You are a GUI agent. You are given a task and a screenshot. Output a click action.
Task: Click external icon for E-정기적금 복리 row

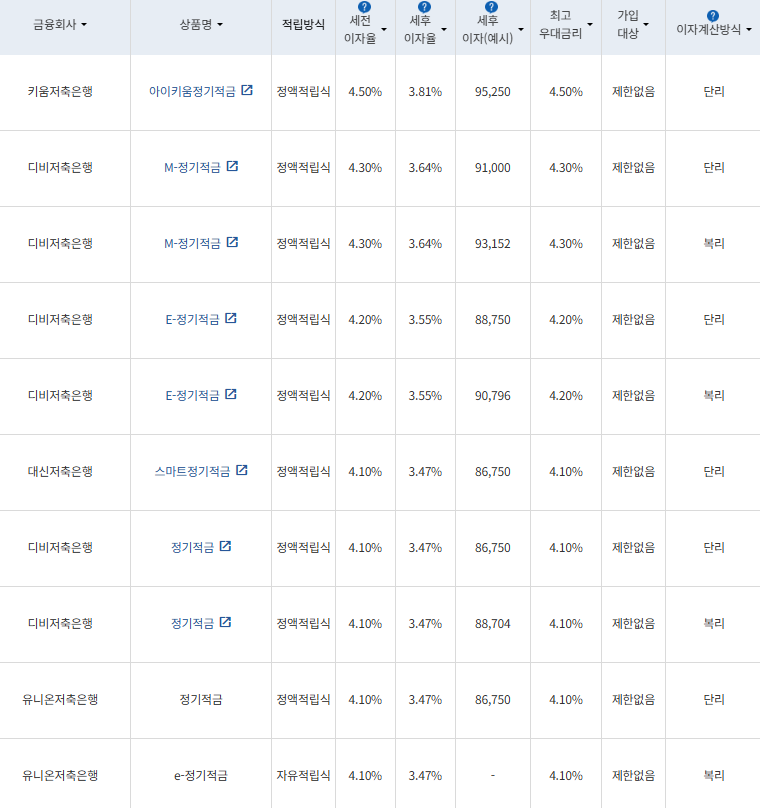(231, 394)
